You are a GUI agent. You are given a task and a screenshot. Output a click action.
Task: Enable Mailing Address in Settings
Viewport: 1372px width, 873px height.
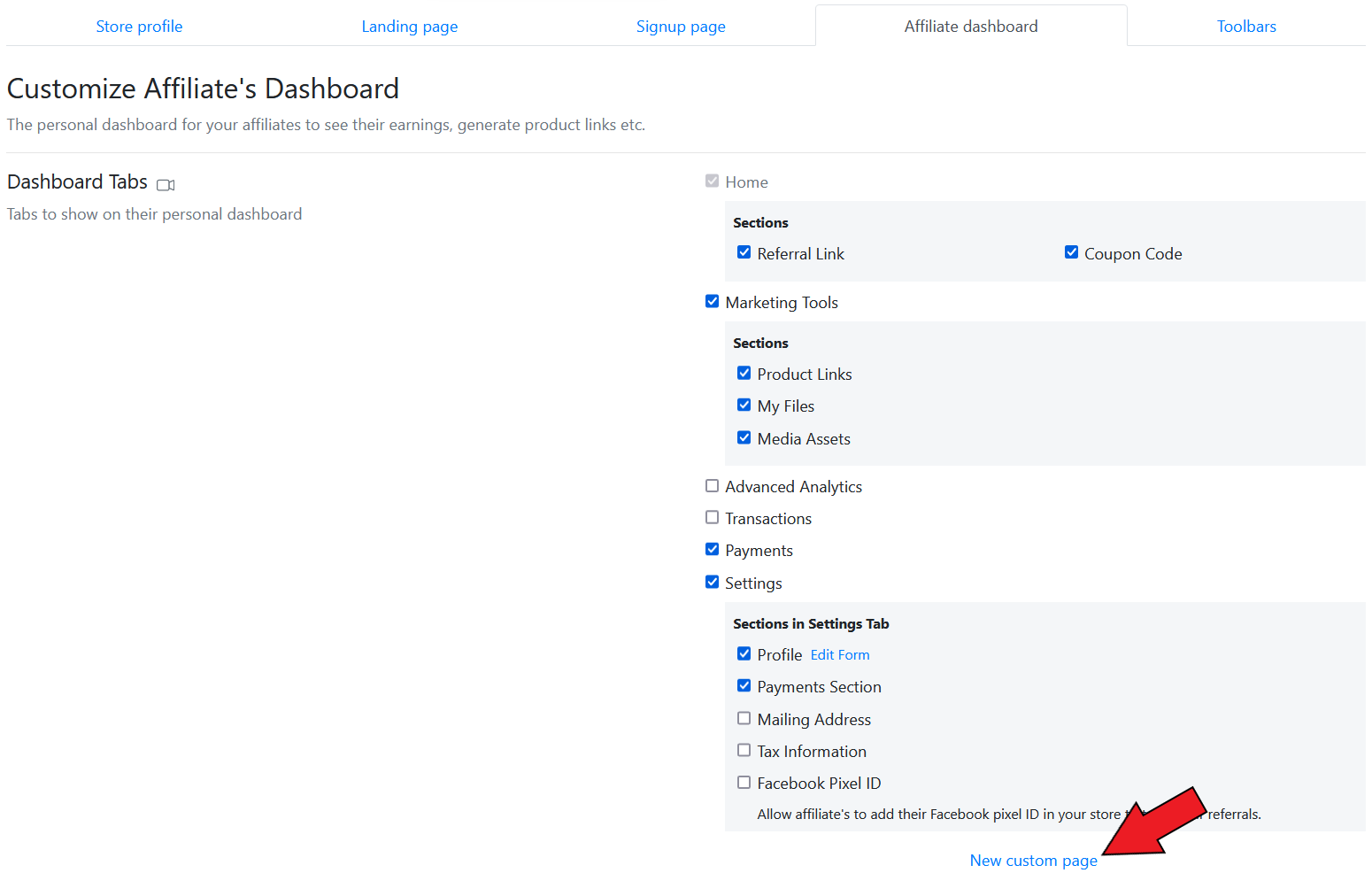point(744,718)
